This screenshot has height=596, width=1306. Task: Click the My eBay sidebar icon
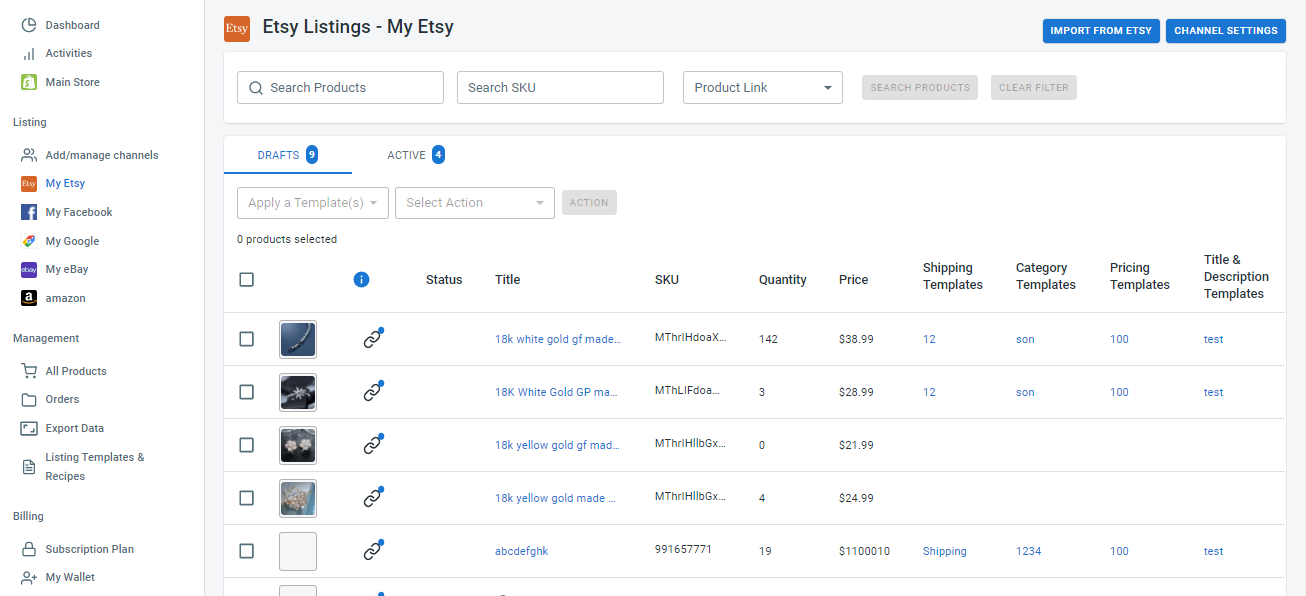29,269
